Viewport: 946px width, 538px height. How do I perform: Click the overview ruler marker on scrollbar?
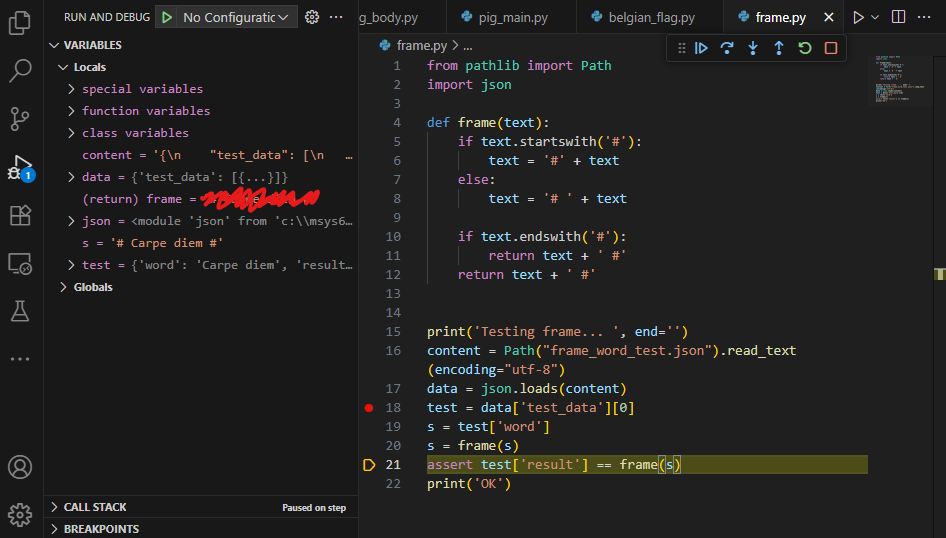[939, 274]
